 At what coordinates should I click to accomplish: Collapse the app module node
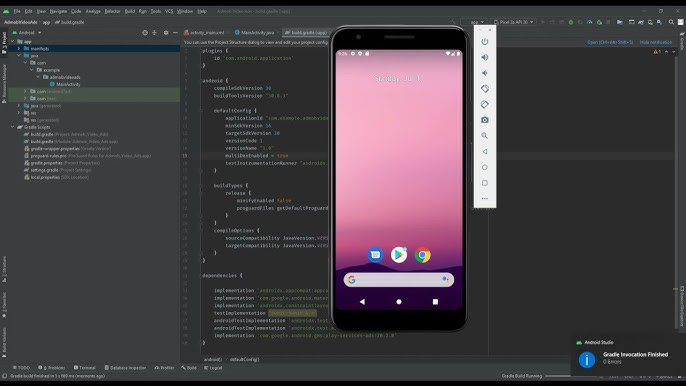coord(12,42)
